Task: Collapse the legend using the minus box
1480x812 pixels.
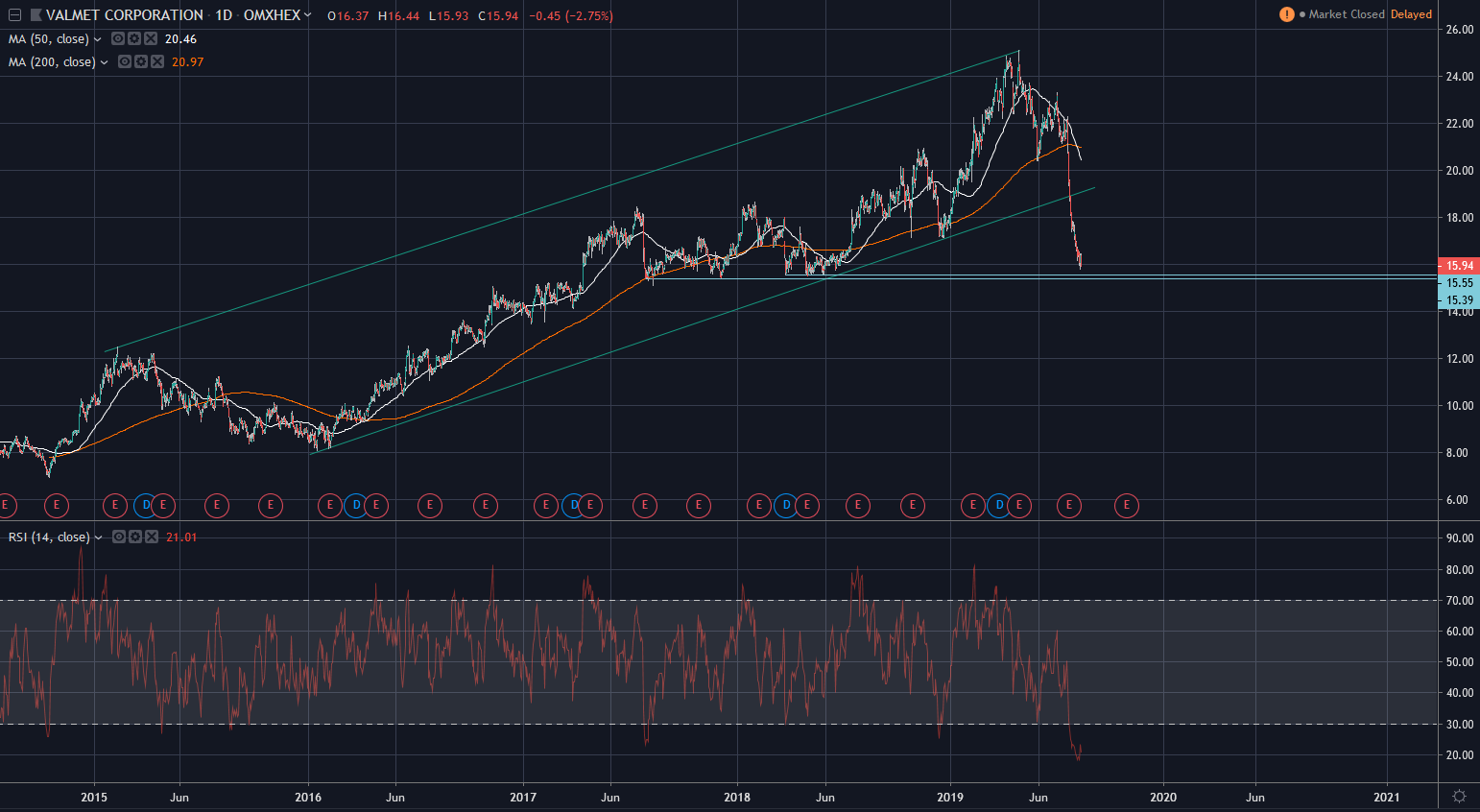Action: click(x=14, y=15)
